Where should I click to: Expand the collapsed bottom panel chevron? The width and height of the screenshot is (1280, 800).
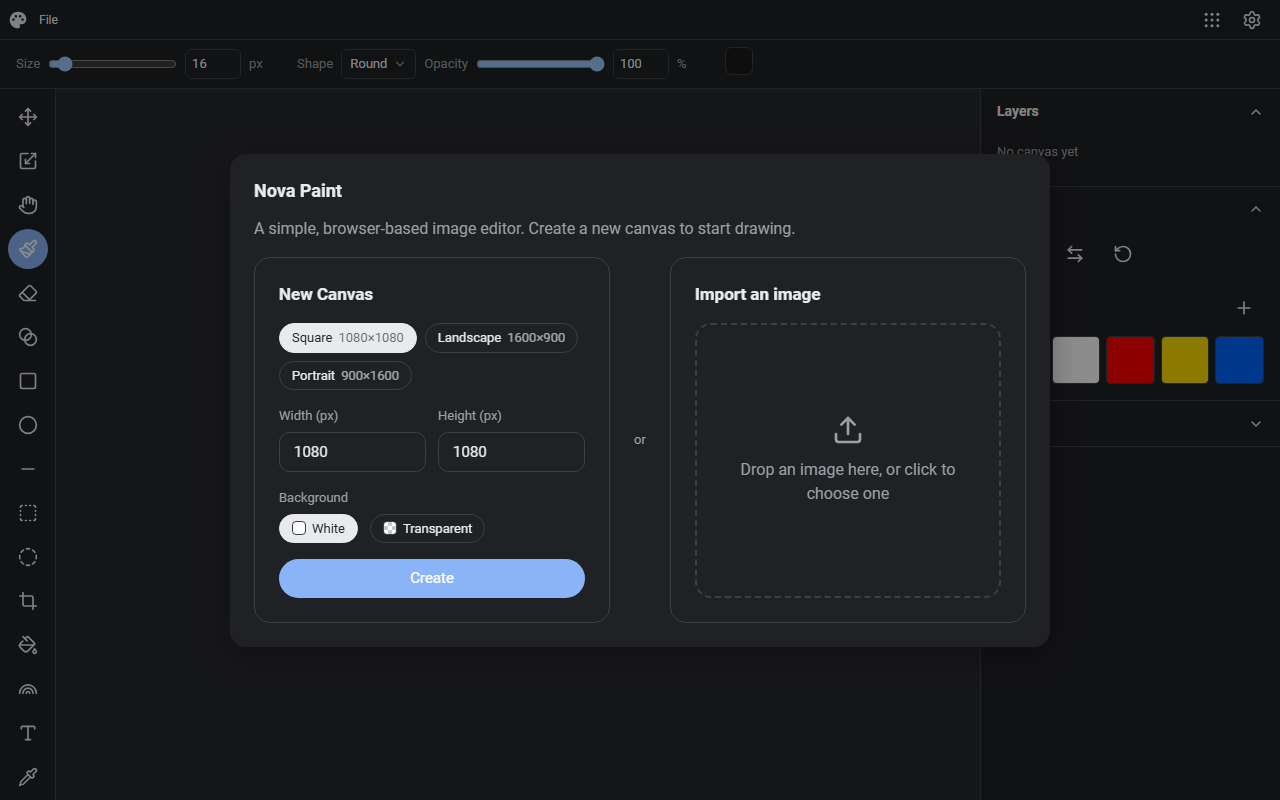1256,424
